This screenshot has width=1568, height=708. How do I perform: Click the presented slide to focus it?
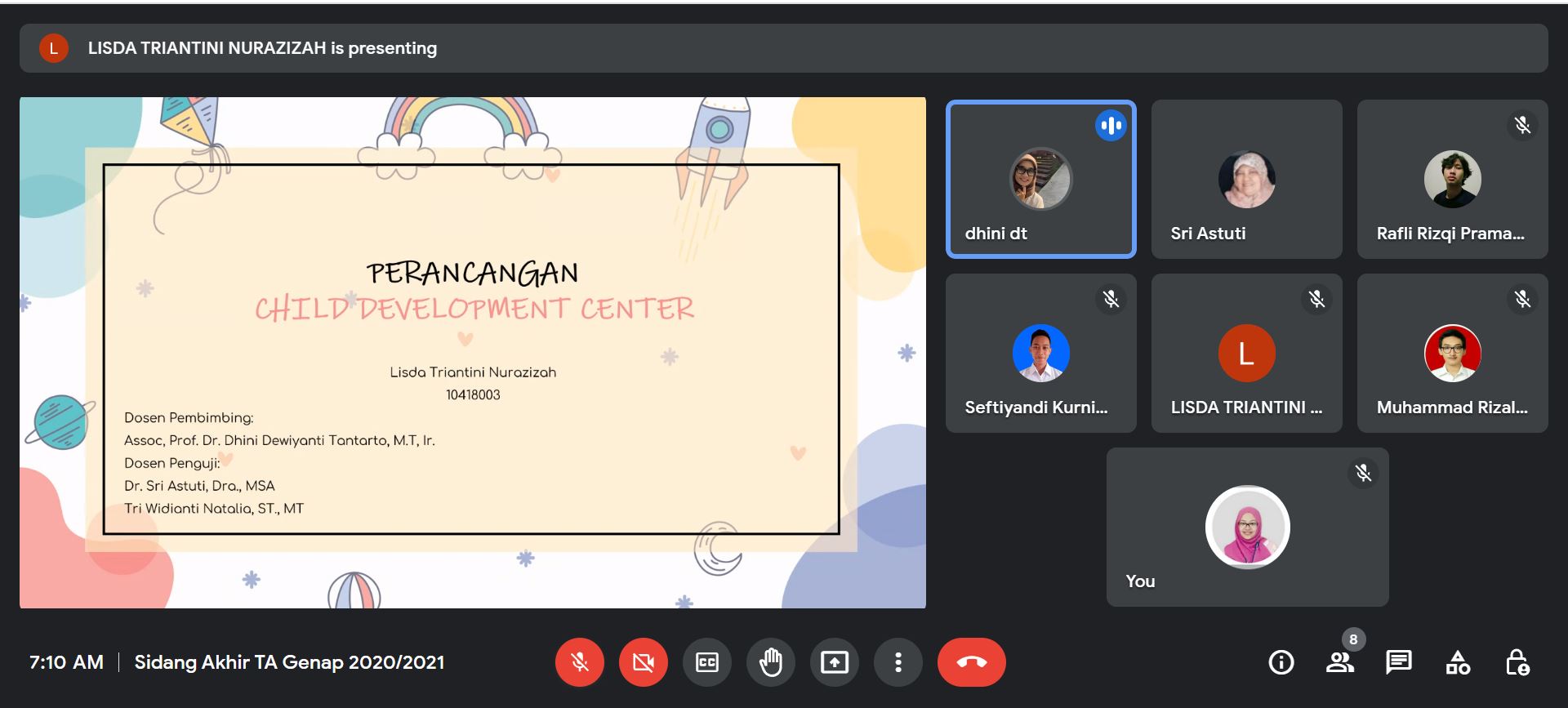[472, 353]
